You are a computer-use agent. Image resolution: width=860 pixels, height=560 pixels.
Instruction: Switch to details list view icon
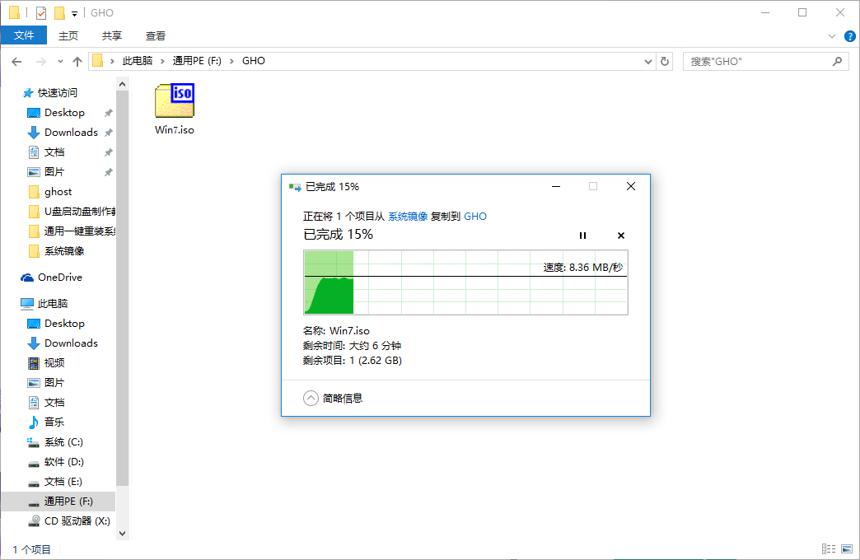point(828,548)
